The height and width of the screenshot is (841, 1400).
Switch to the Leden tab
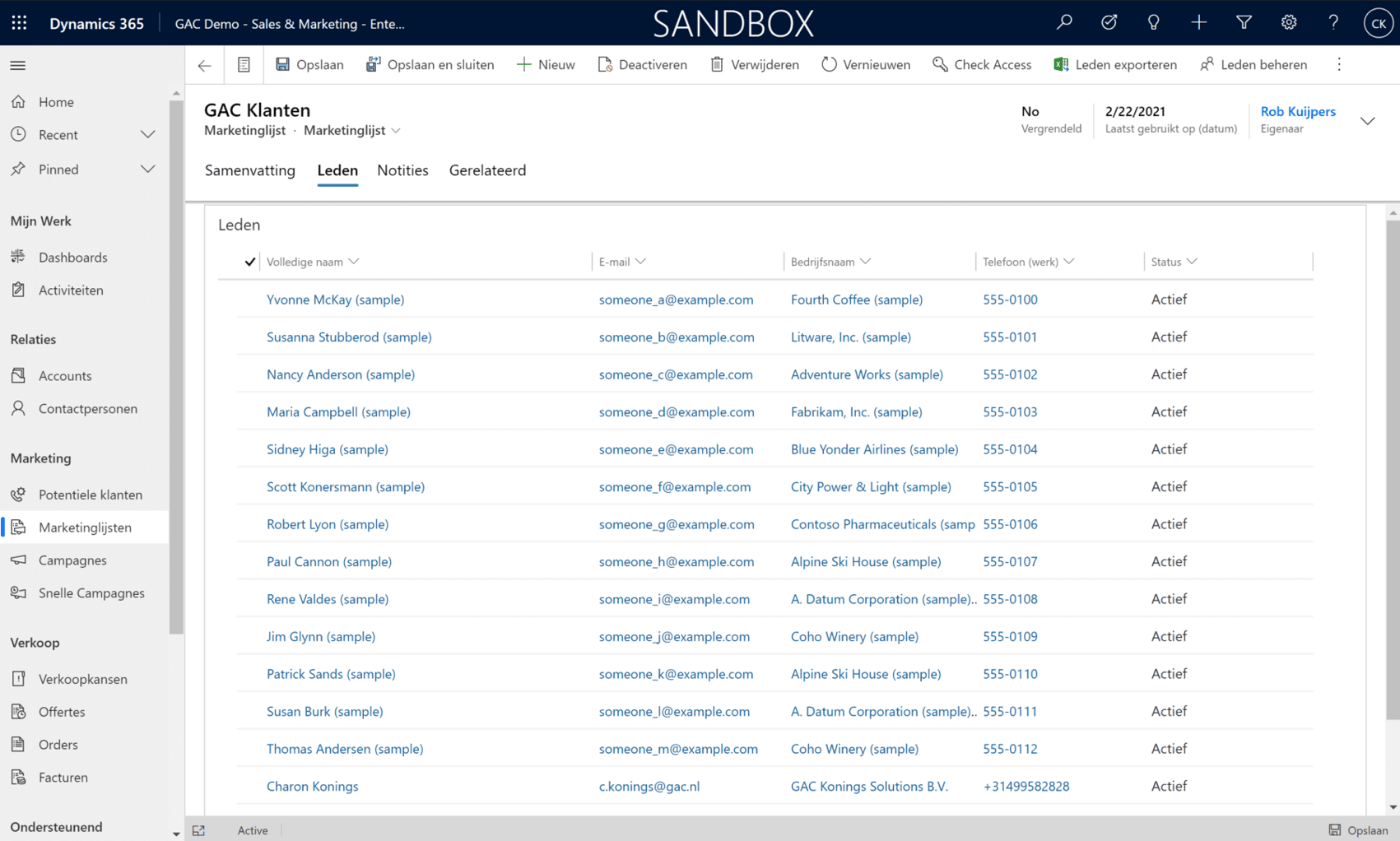click(x=337, y=170)
